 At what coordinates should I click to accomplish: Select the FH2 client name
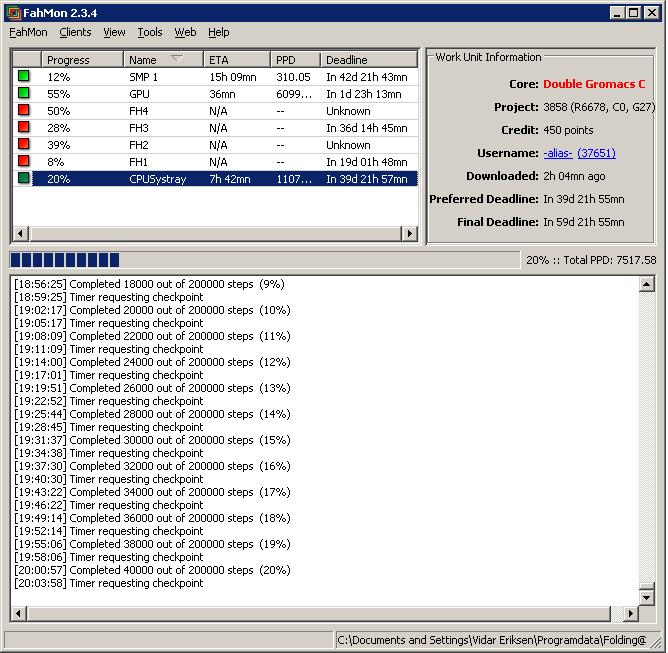[x=138, y=145]
